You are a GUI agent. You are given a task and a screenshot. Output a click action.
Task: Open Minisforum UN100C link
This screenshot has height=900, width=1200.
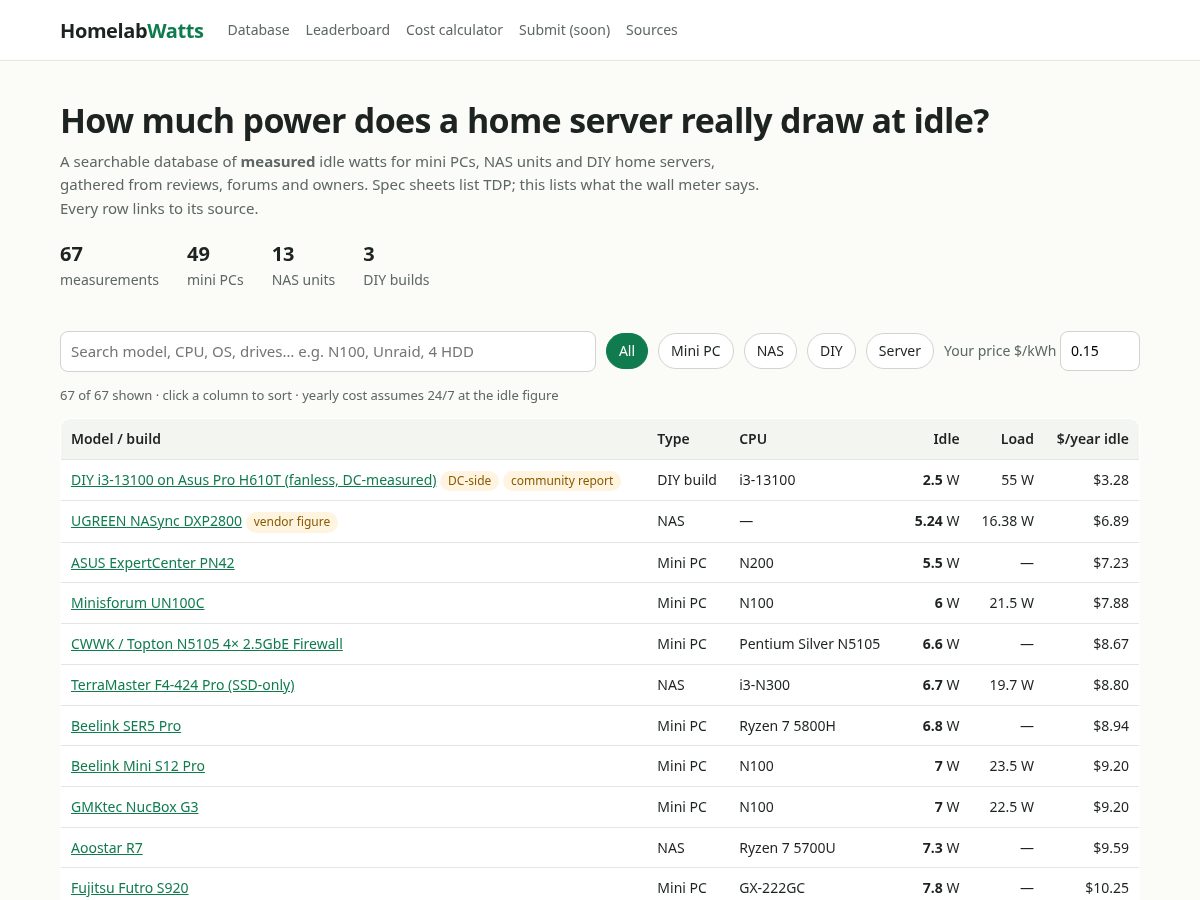click(138, 603)
